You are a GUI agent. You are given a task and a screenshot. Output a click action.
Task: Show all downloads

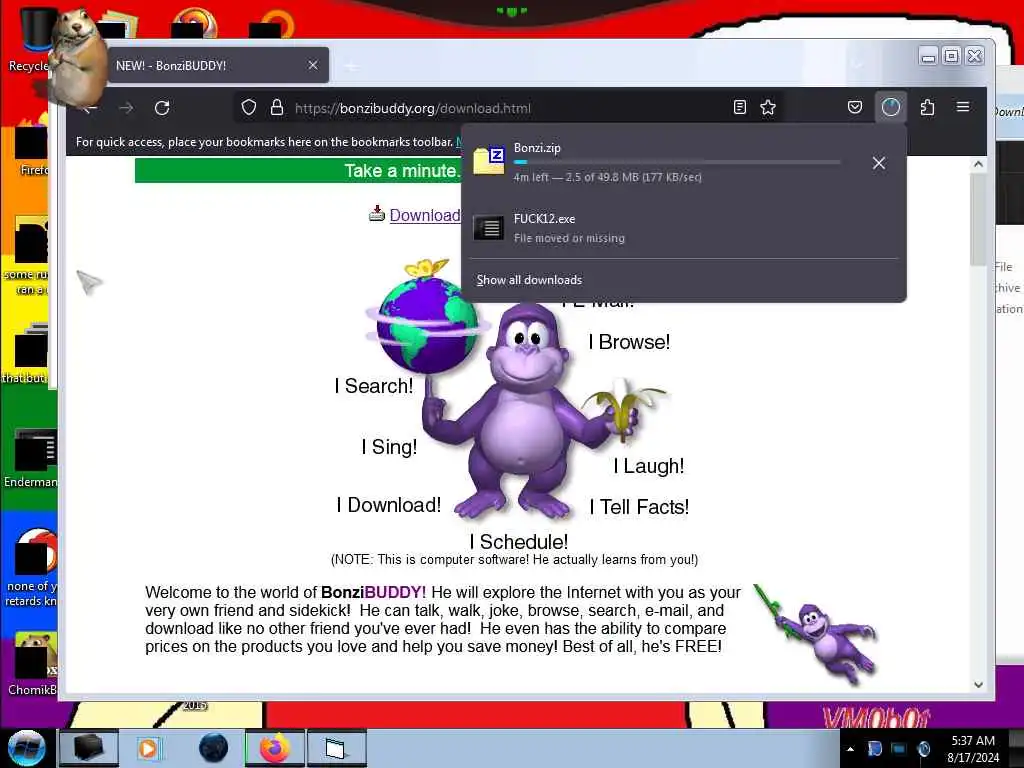click(529, 280)
